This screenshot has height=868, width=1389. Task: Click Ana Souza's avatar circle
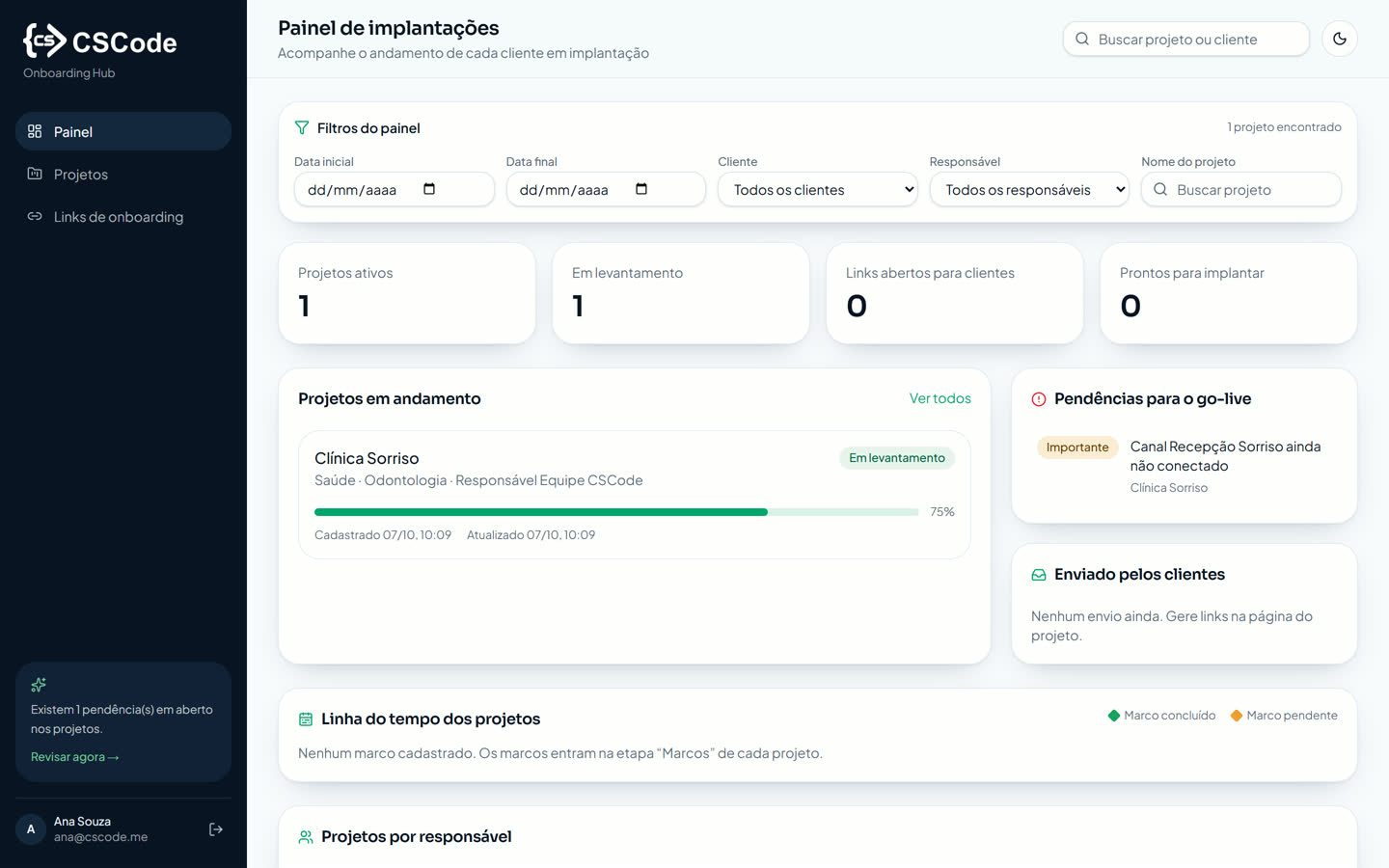pyautogui.click(x=31, y=829)
